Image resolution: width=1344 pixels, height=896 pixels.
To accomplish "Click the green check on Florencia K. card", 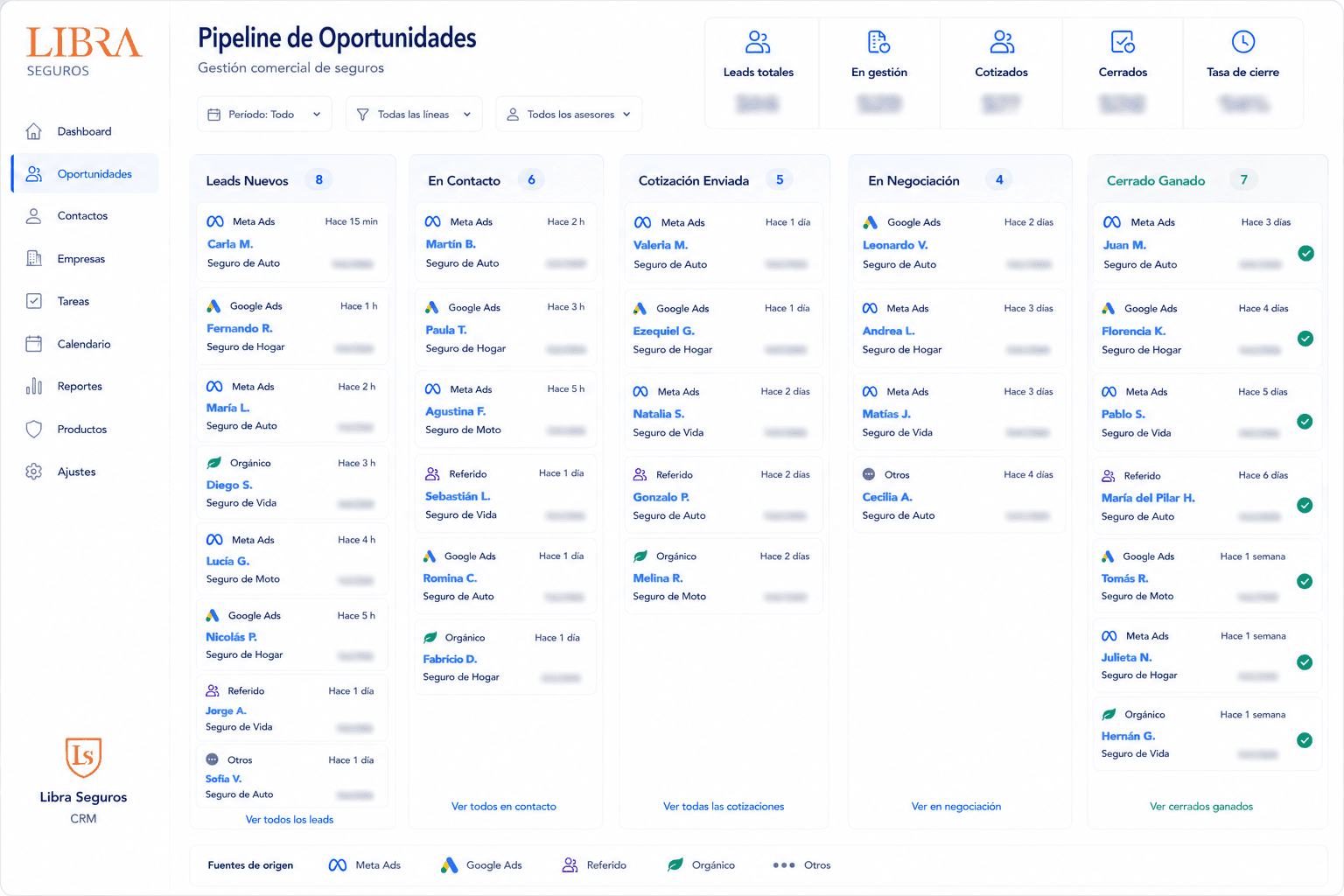I will [x=1305, y=339].
